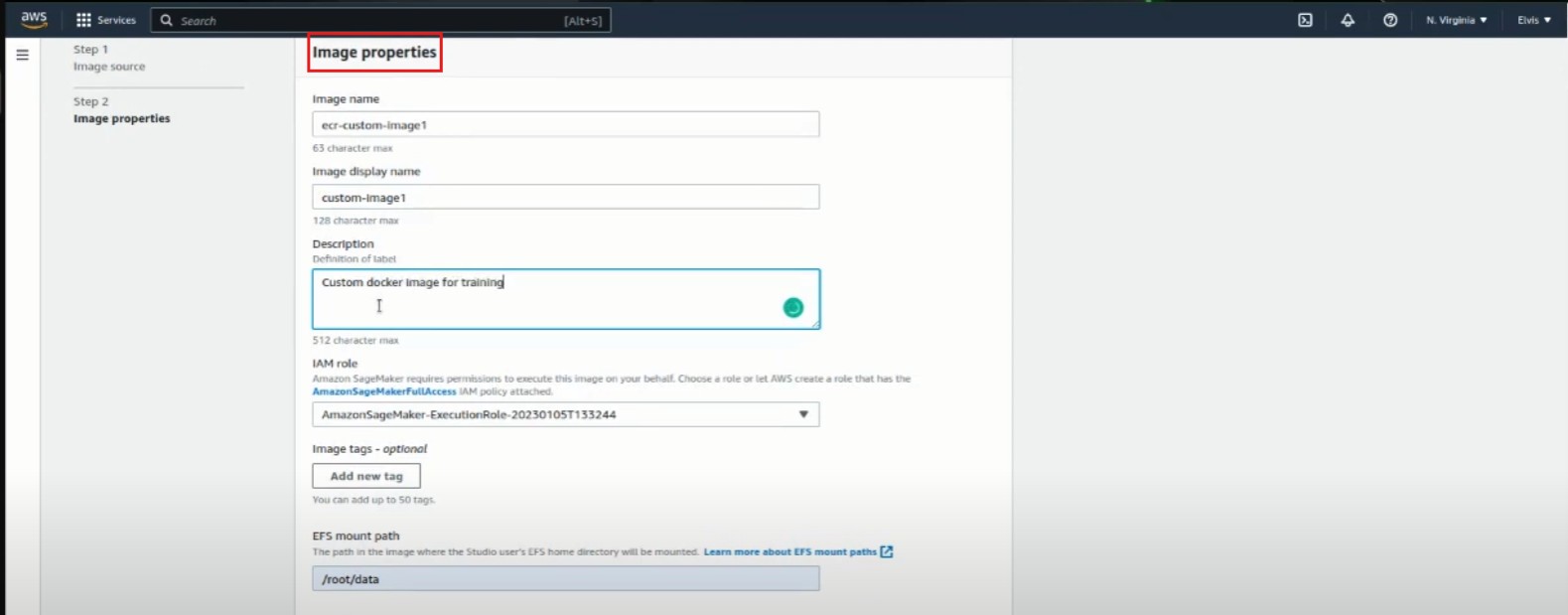The width and height of the screenshot is (1568, 615).
Task: Select Step 2 Image properties
Action: (x=121, y=118)
